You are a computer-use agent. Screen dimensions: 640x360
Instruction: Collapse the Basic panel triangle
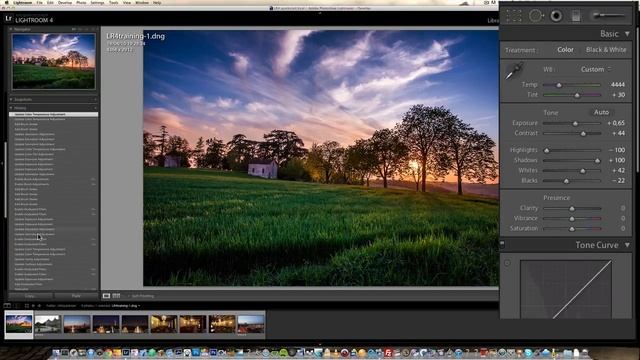(x=627, y=34)
